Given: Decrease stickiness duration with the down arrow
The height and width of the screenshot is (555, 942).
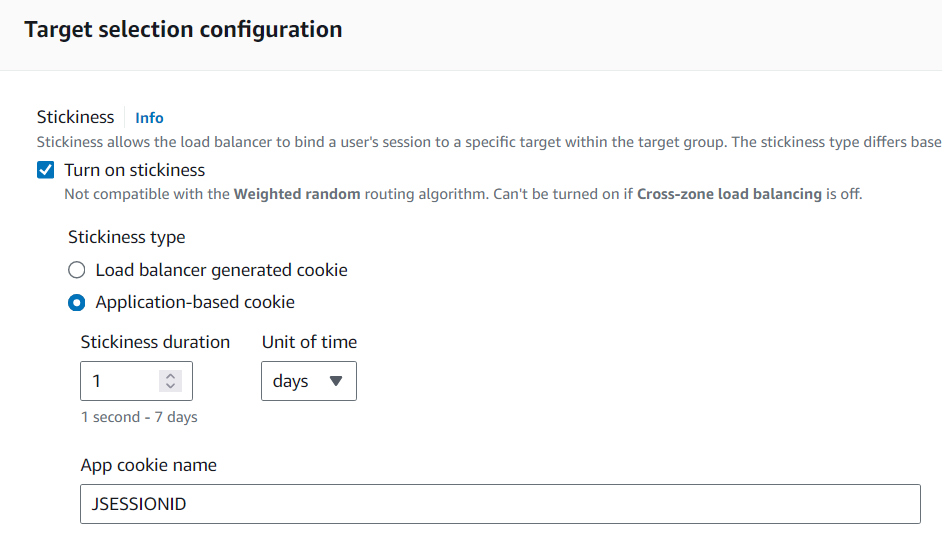Looking at the screenshot, I should pos(171,386).
